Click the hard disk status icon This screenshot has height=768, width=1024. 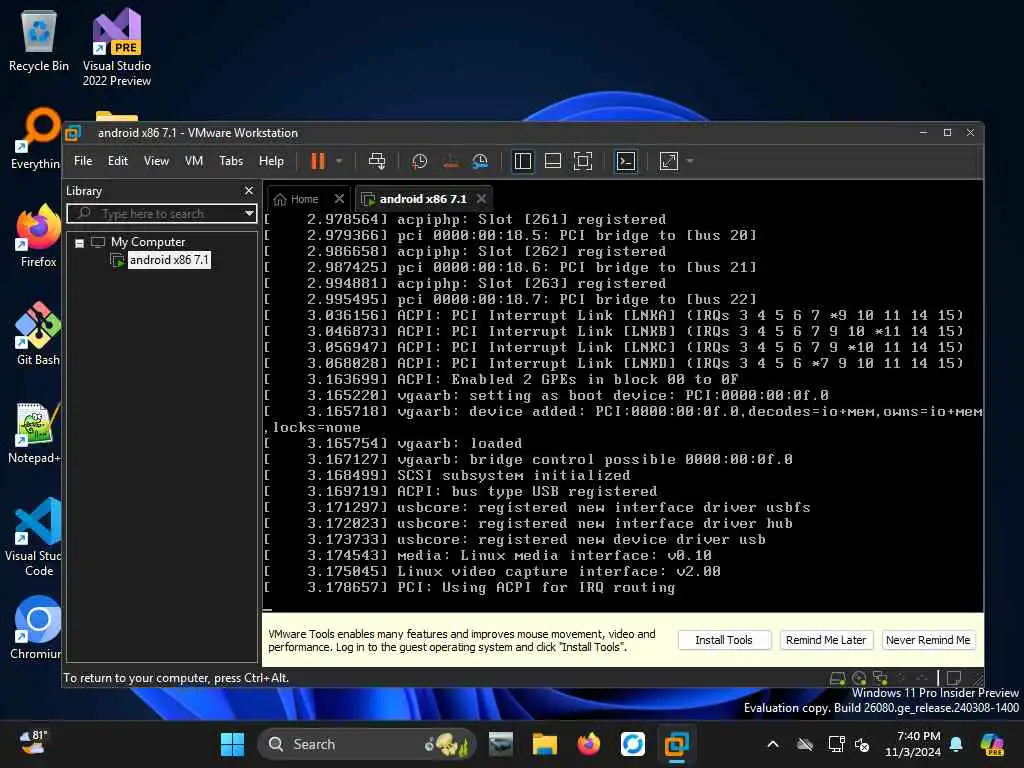pos(837,679)
